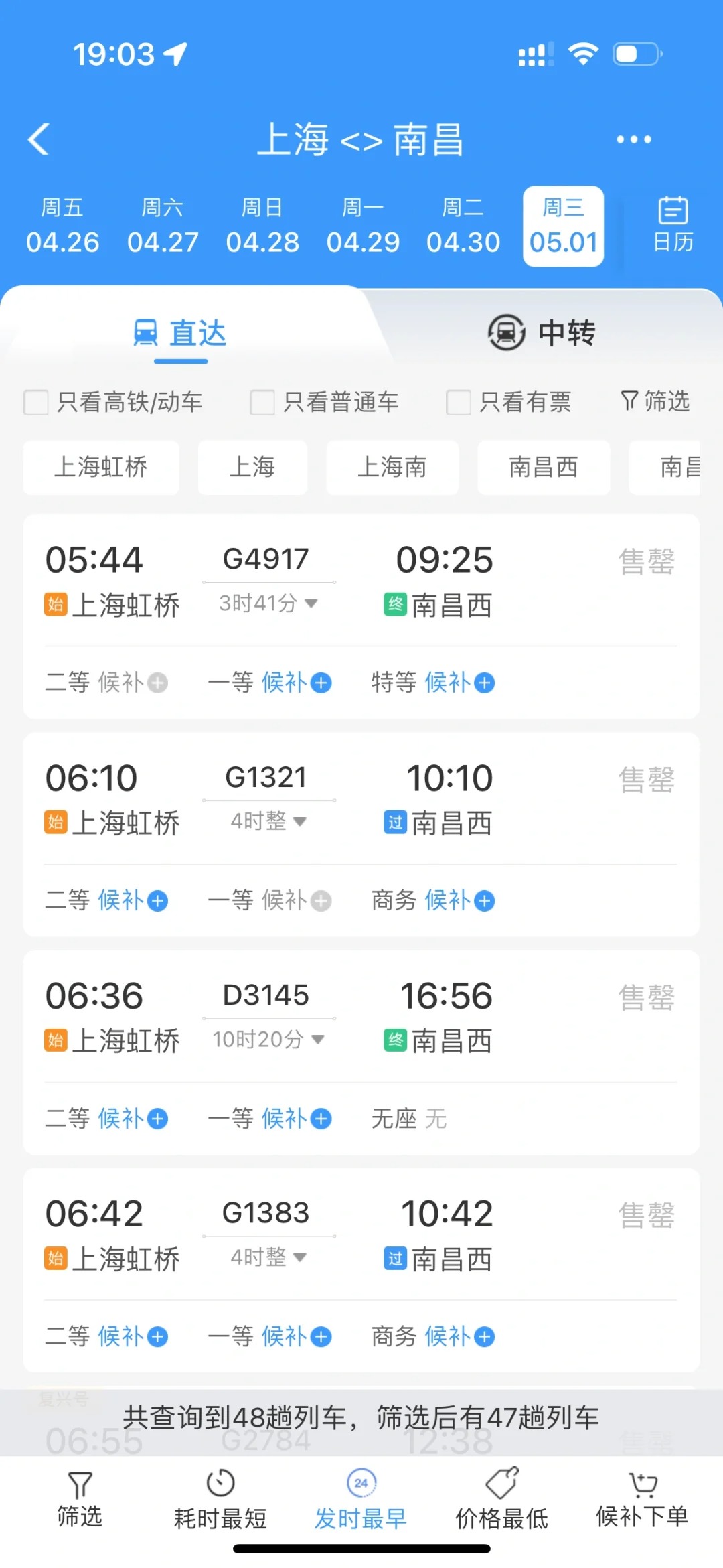
Task: Expand D3145 10时20分 duration arrow
Action: (x=318, y=1040)
